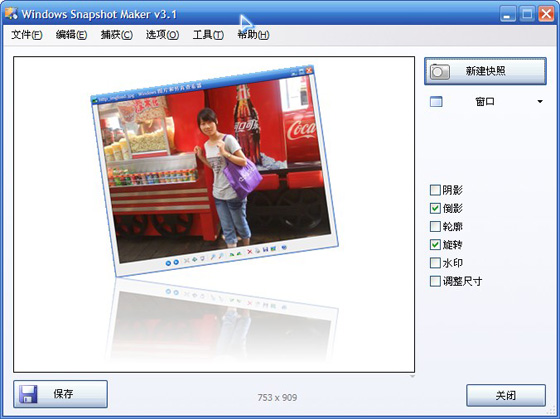This screenshot has height=419, width=560.
Task: Open the 工具(T) tools menu
Action: point(208,35)
